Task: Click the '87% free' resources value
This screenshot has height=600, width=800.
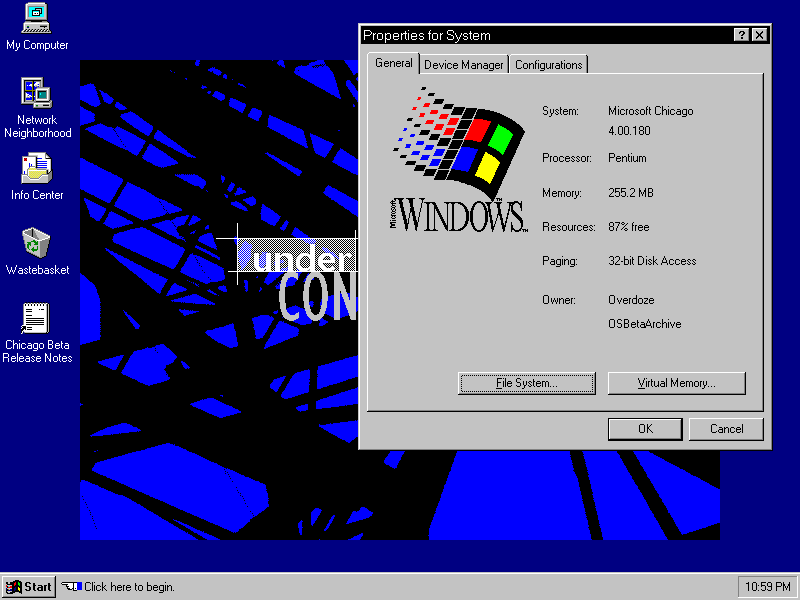Action: [x=629, y=227]
